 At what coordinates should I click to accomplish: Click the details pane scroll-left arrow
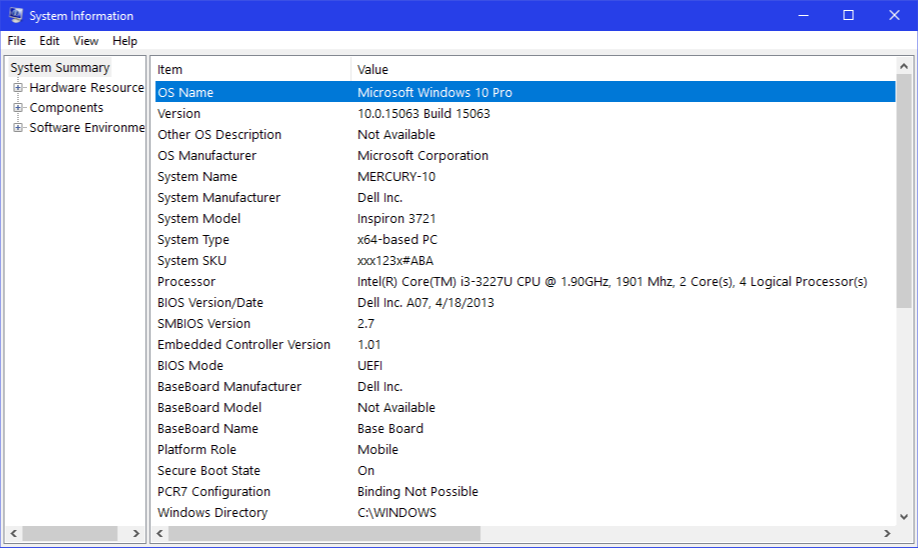(159, 533)
